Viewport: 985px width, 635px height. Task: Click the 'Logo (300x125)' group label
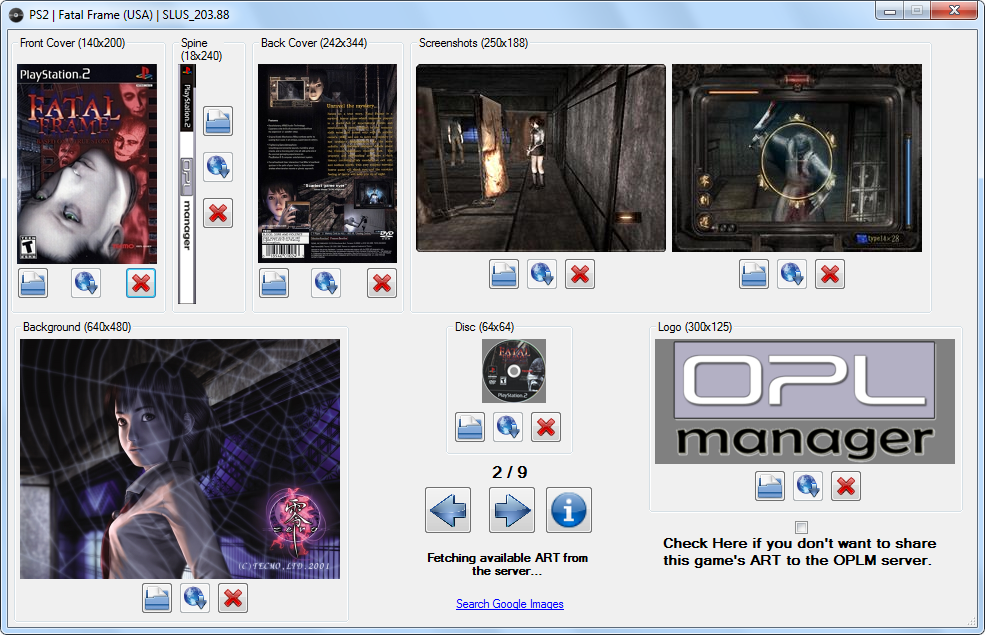coord(695,327)
